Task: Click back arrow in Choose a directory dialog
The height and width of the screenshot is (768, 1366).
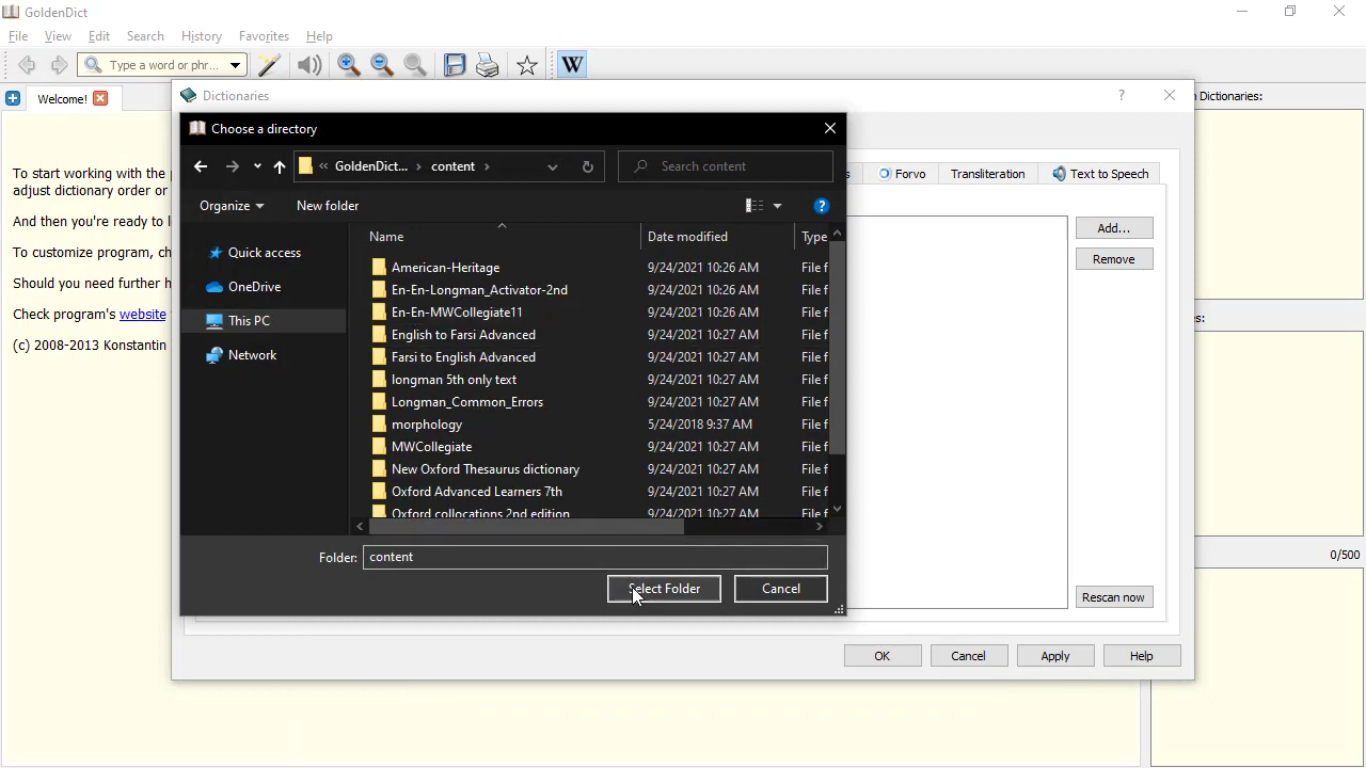Action: point(201,167)
